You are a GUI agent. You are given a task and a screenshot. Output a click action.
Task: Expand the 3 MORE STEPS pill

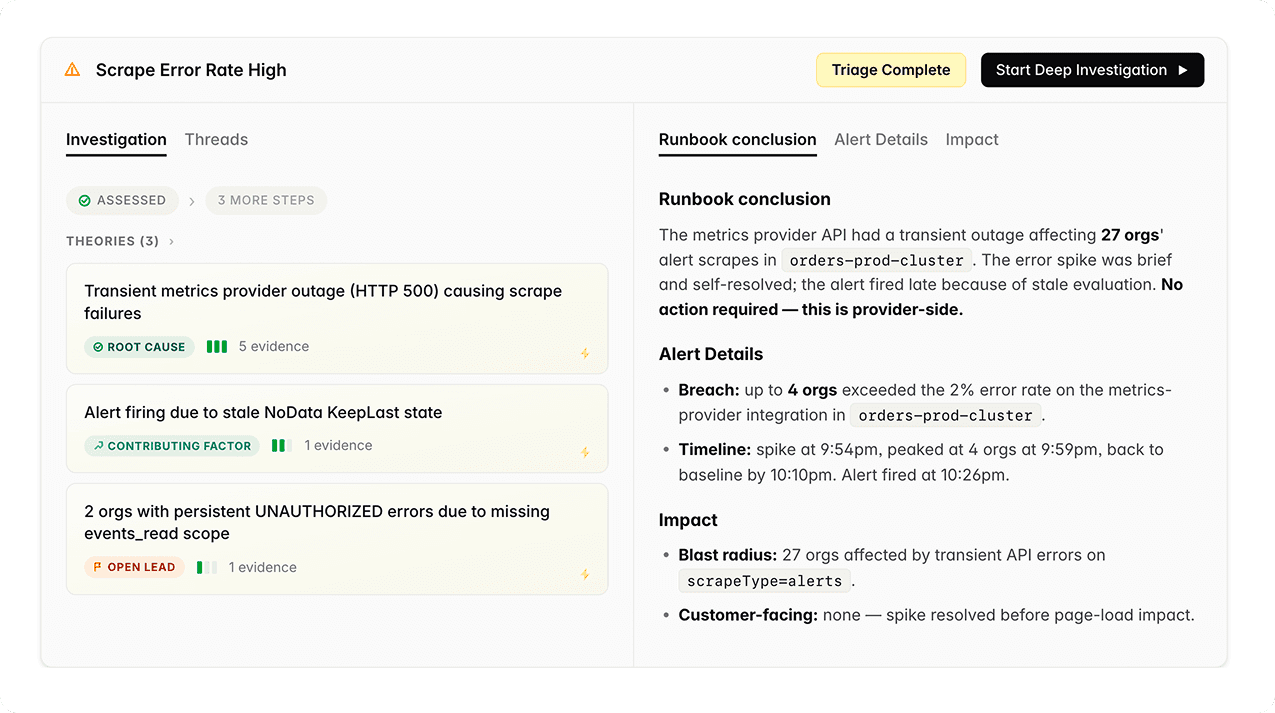point(266,200)
